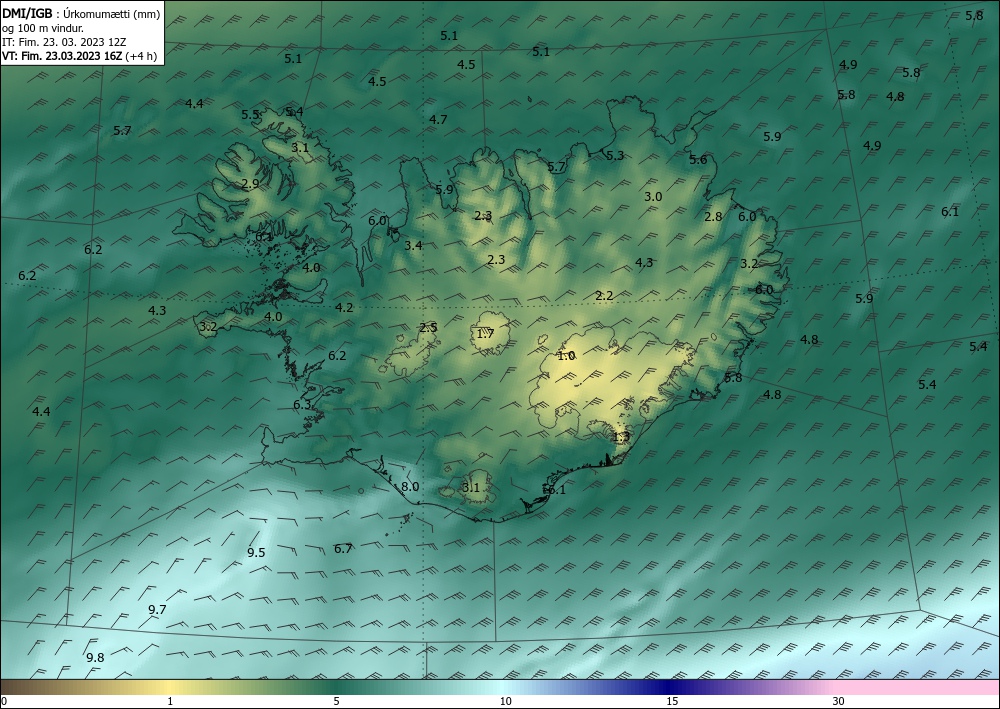Click the map value 6.3
The width and height of the screenshot is (1000, 709).
point(302,404)
